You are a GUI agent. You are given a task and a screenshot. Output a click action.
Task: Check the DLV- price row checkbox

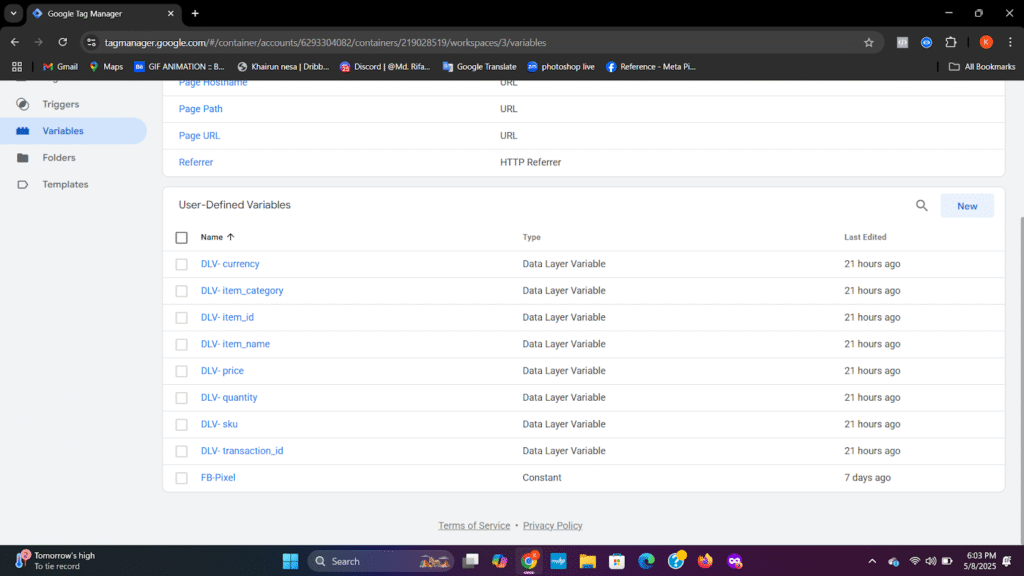tap(182, 372)
